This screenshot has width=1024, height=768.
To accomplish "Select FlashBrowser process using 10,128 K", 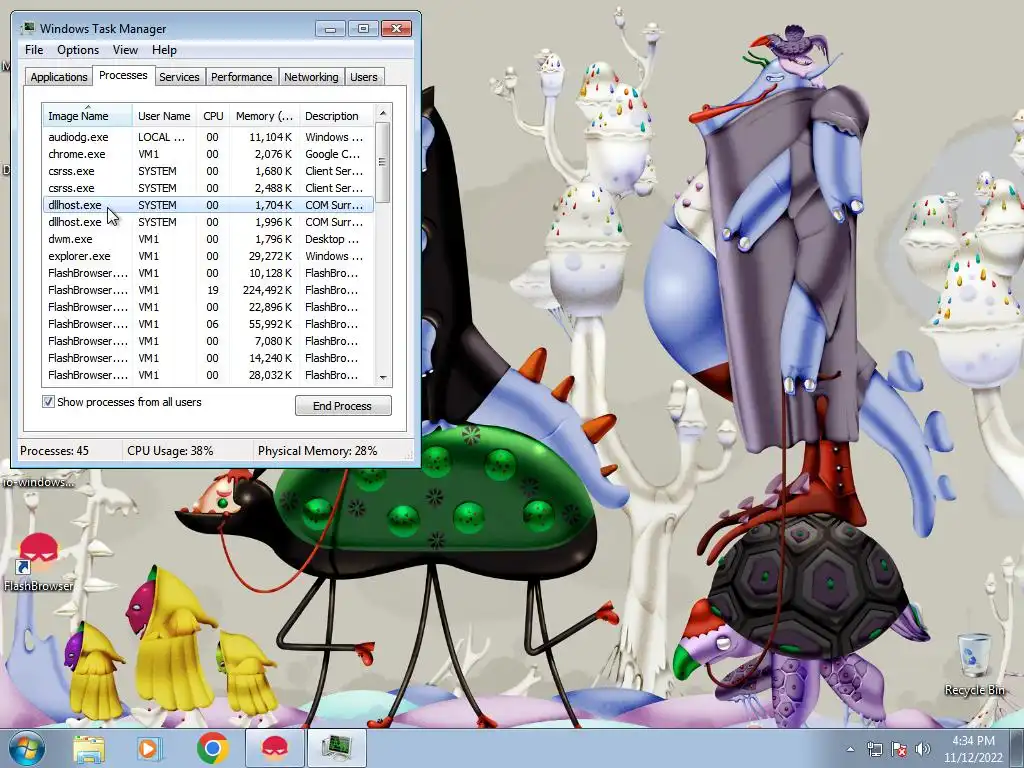I will pyautogui.click(x=208, y=273).
